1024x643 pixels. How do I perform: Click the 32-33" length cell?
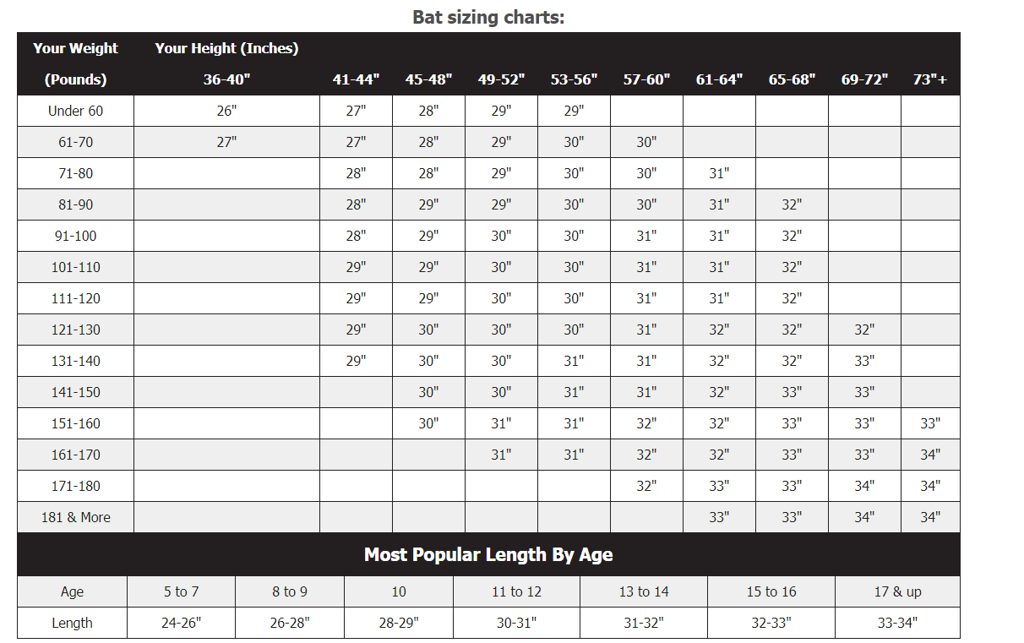point(771,623)
